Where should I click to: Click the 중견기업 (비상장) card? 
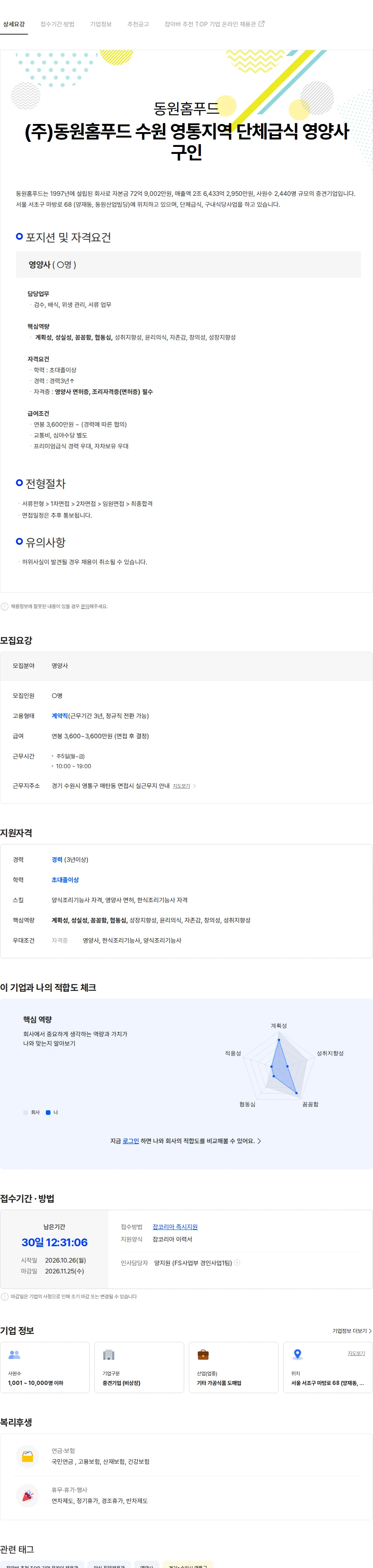[x=139, y=1367]
